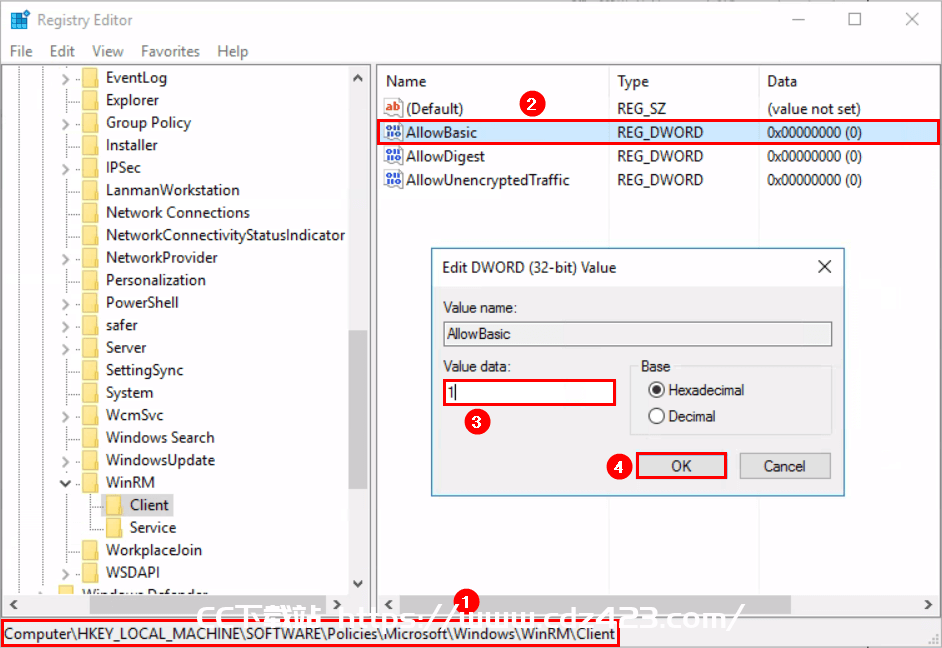Screen dimensions: 942x648
Task: Expand the EventLog tree node
Action: pos(65,79)
